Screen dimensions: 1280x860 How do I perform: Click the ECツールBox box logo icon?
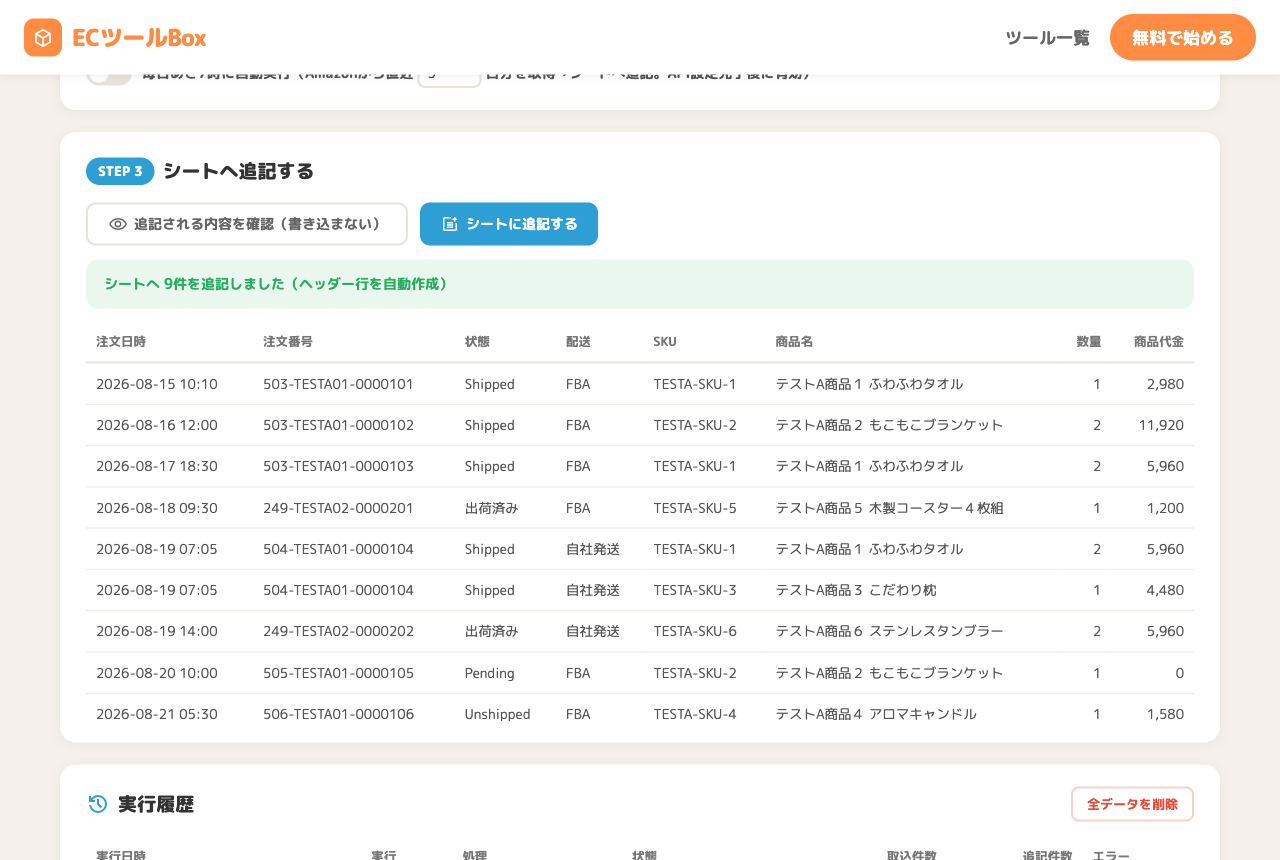tap(43, 38)
